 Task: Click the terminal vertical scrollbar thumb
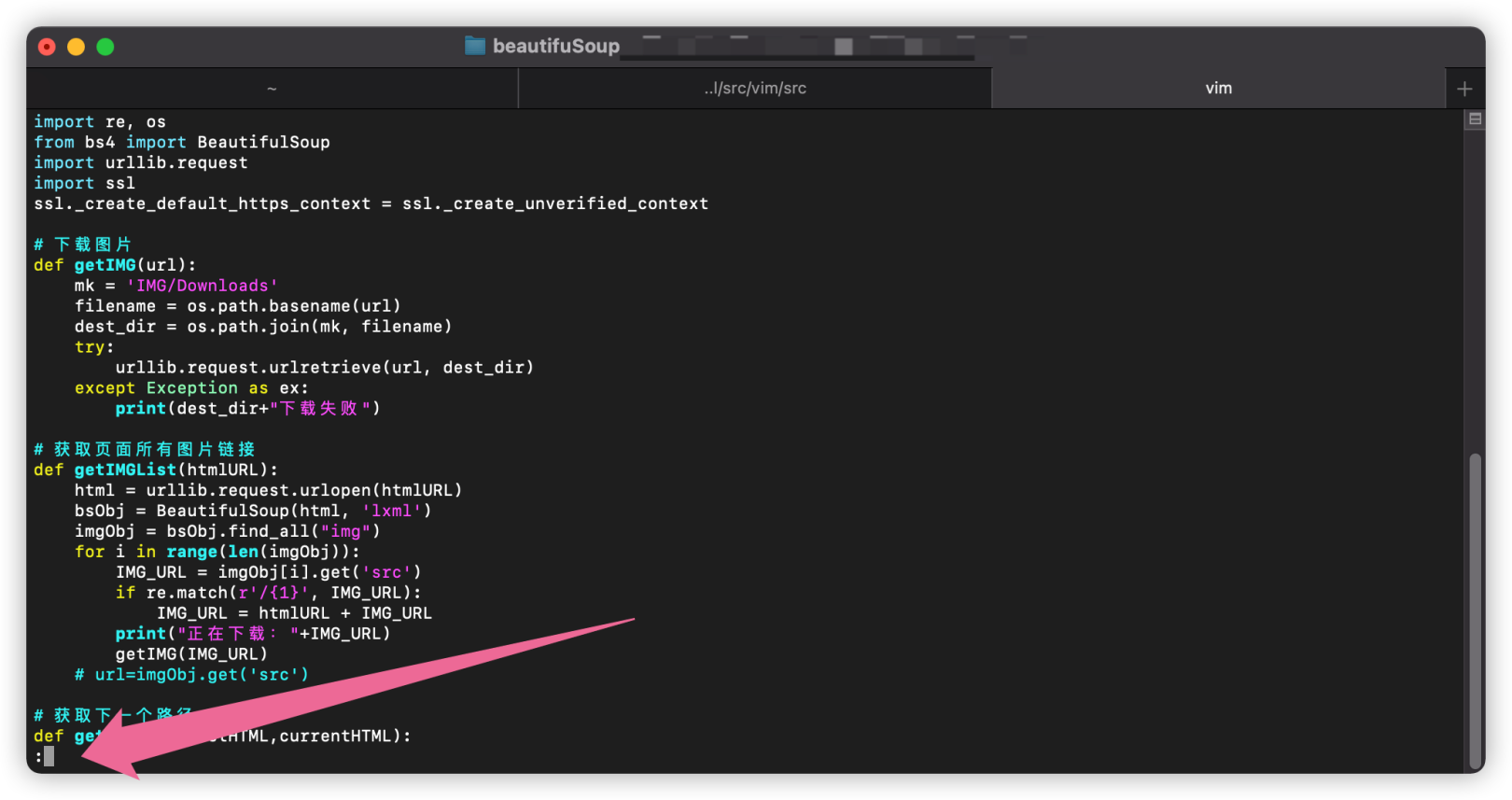1476,611
